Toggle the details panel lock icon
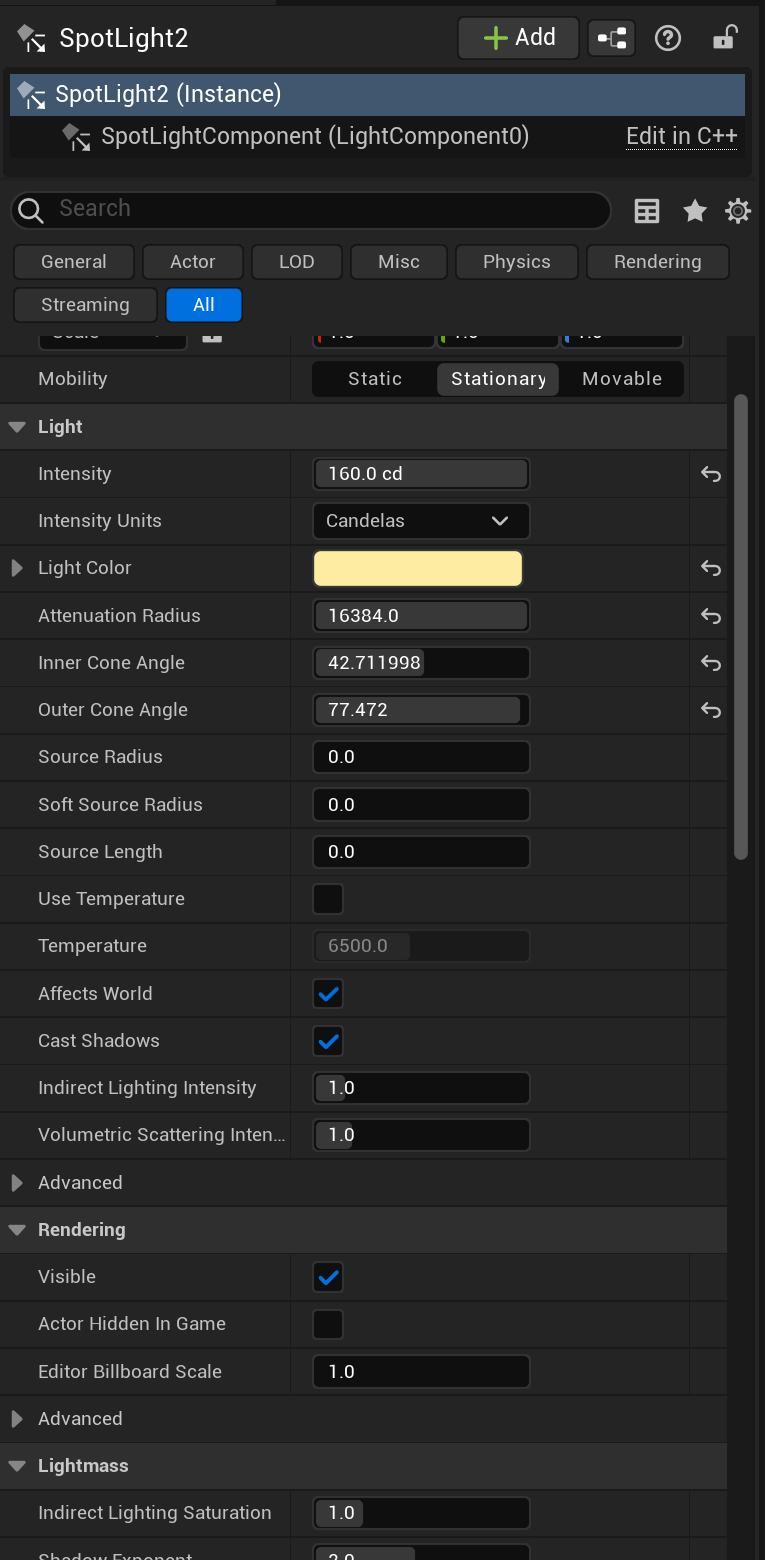The height and width of the screenshot is (1560, 765). [724, 38]
